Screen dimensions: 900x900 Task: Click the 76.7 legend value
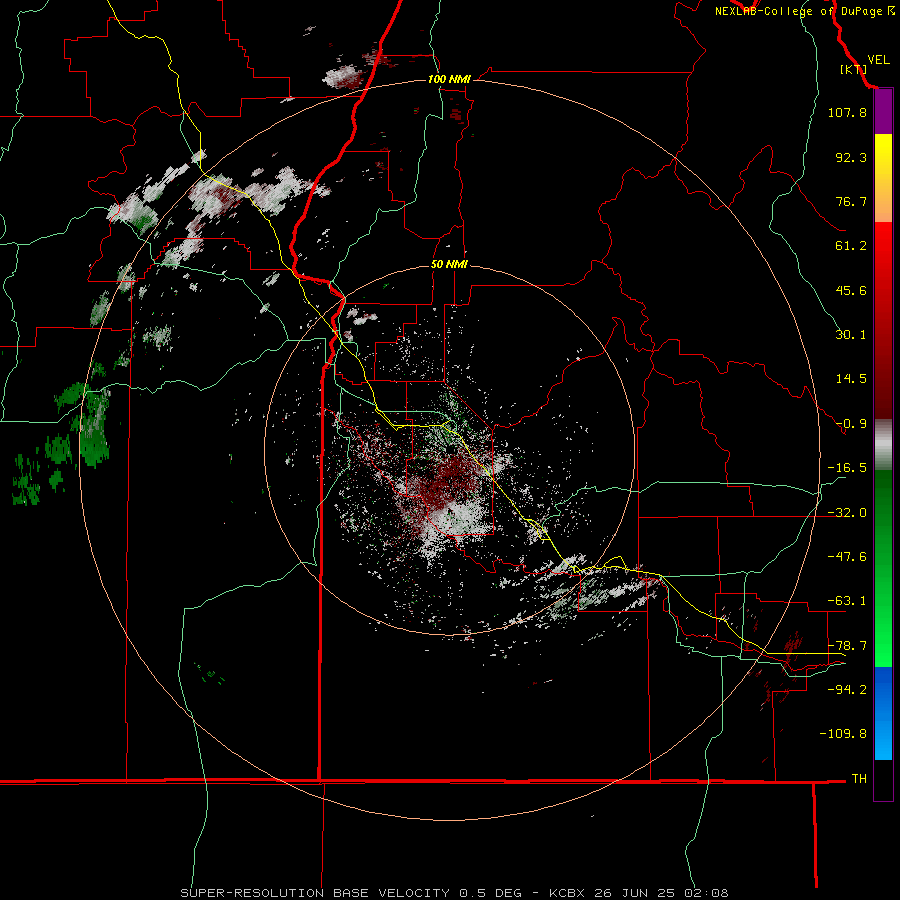851,201
